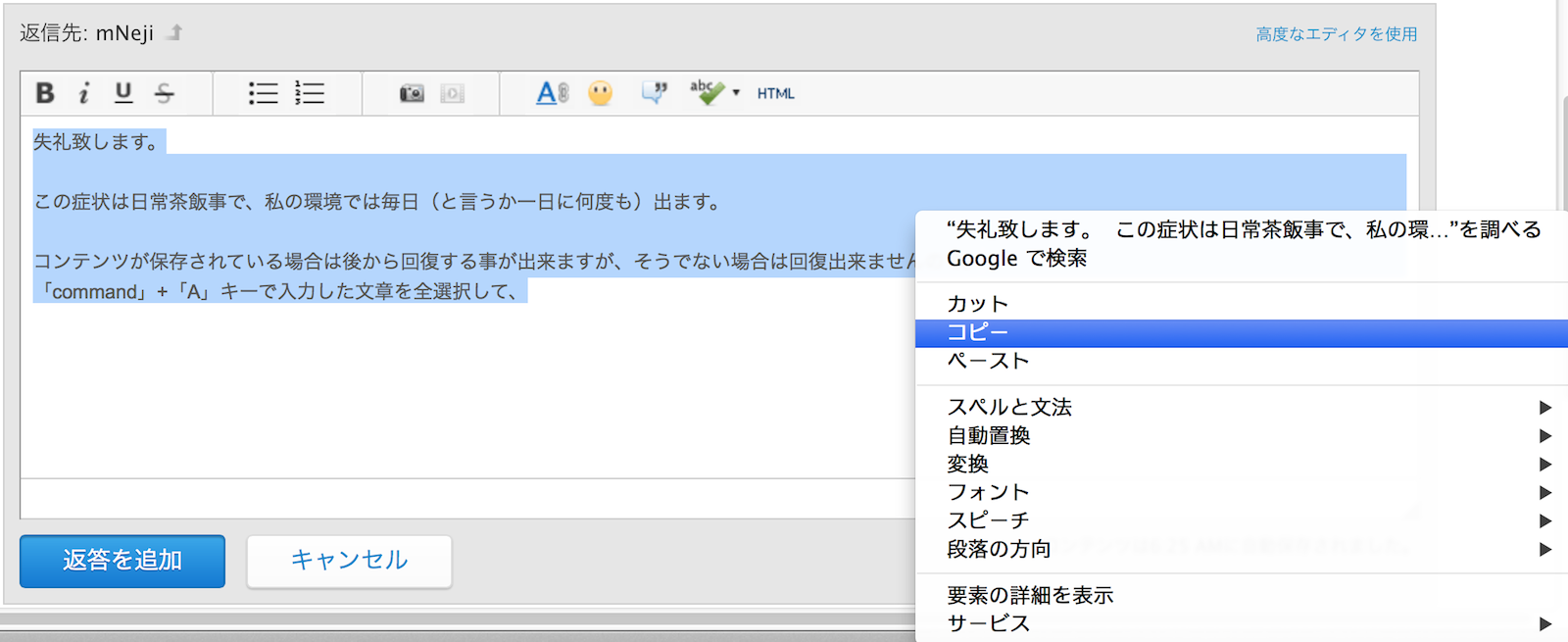This screenshot has height=642, width=1568.
Task: Open the advanced editor link 高度なエディタを使用
Action: [1337, 34]
